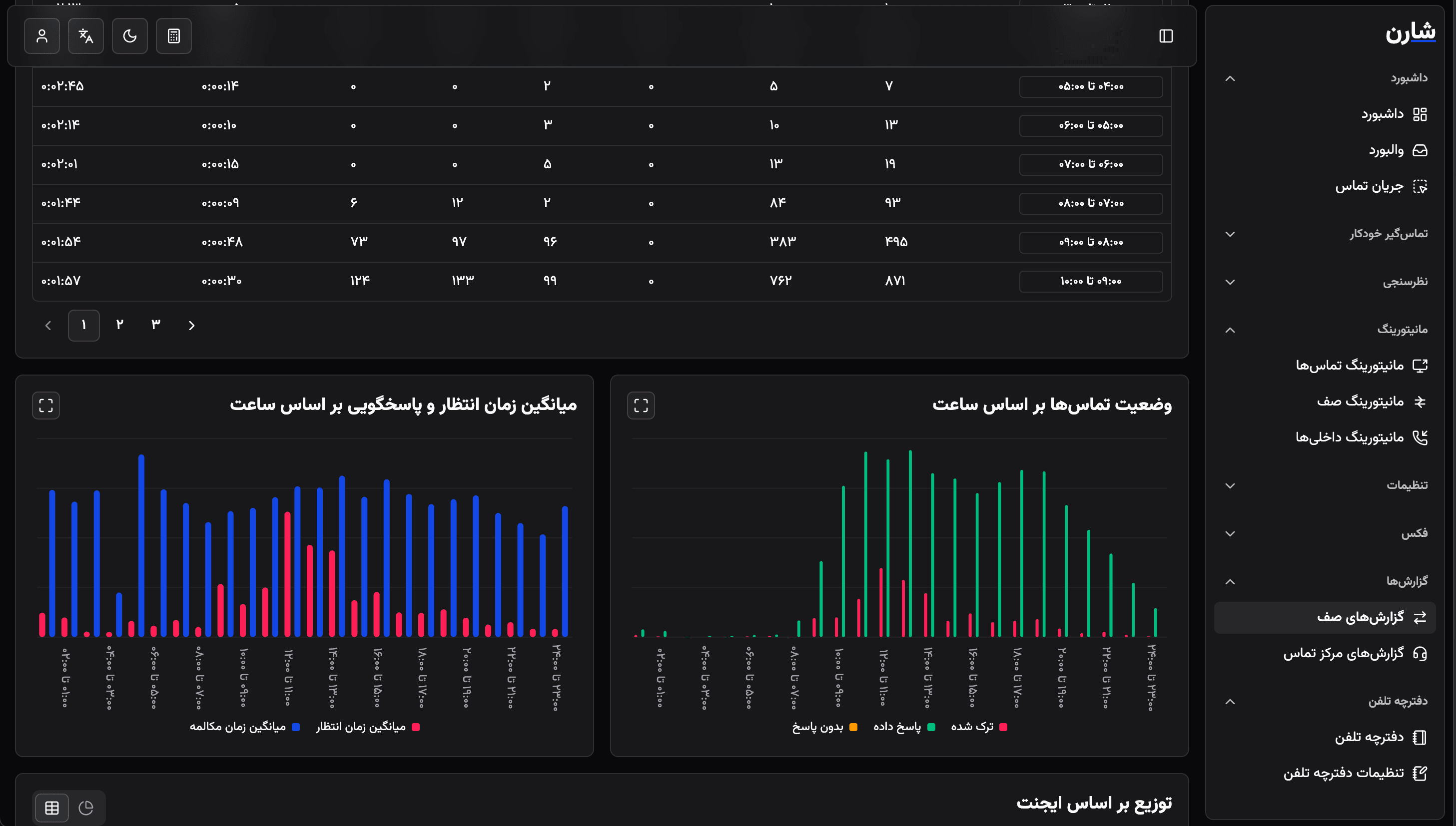
Task: Click the ۰۶:۰۰ تا ۰۷:۰۰ time range cell
Action: click(1091, 164)
